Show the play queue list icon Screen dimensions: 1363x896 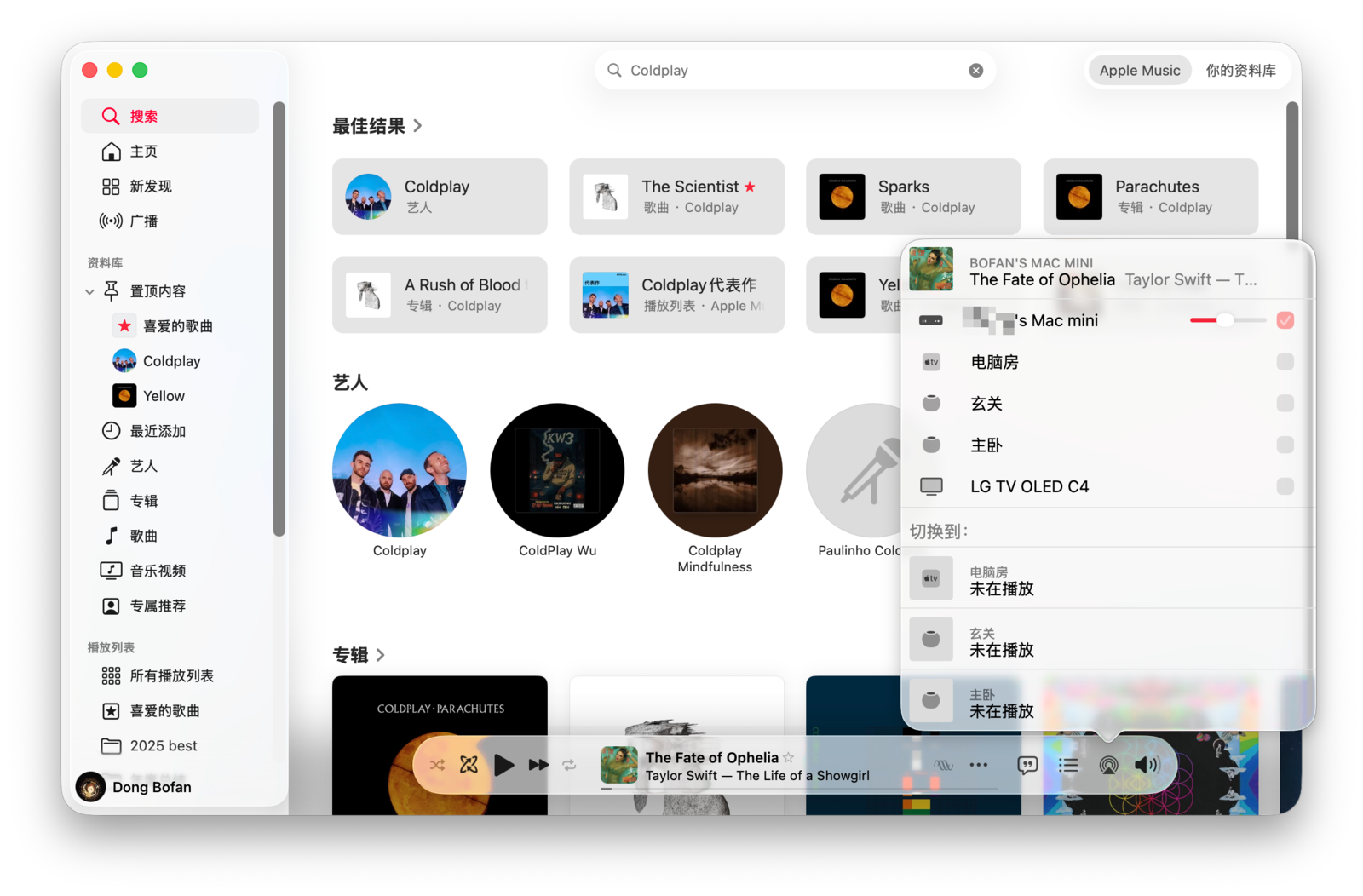[x=1068, y=765]
